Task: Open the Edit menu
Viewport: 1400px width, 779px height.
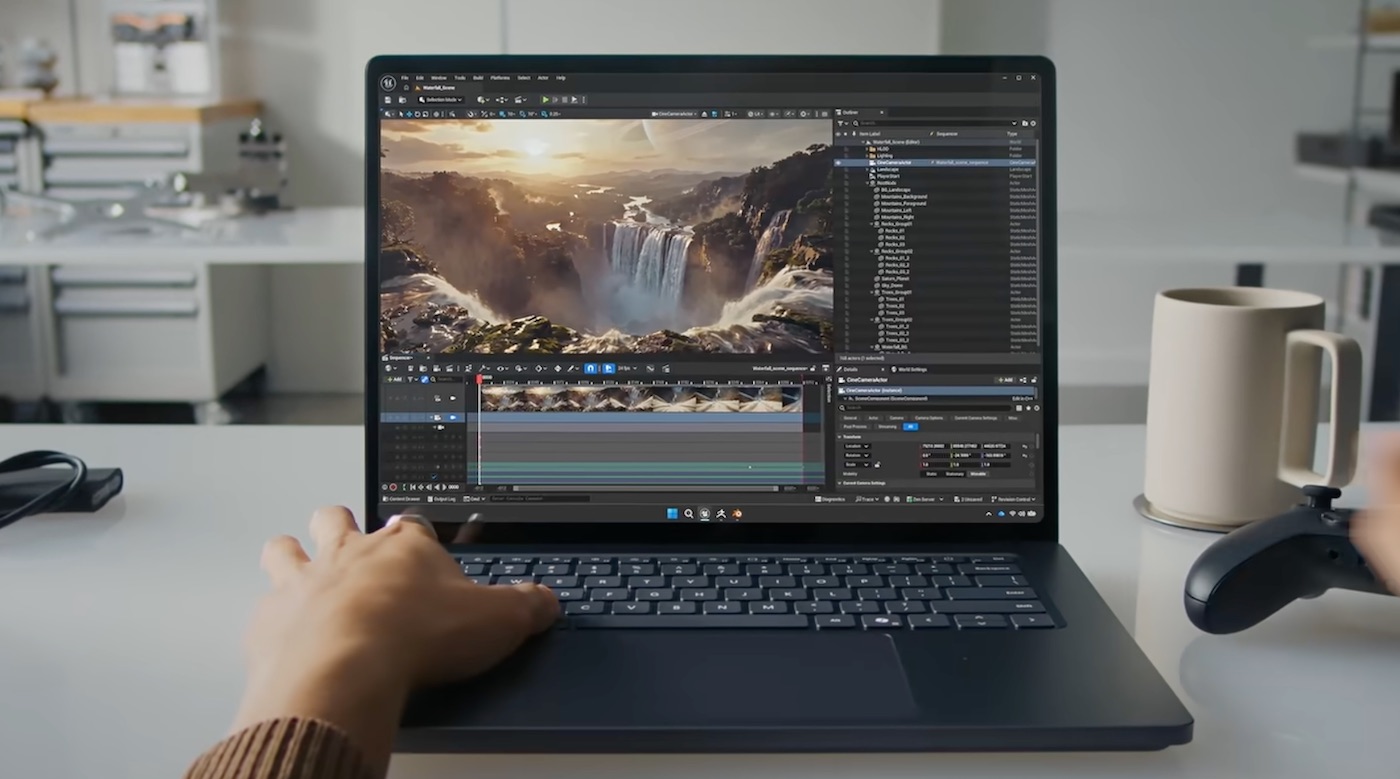Action: point(420,77)
